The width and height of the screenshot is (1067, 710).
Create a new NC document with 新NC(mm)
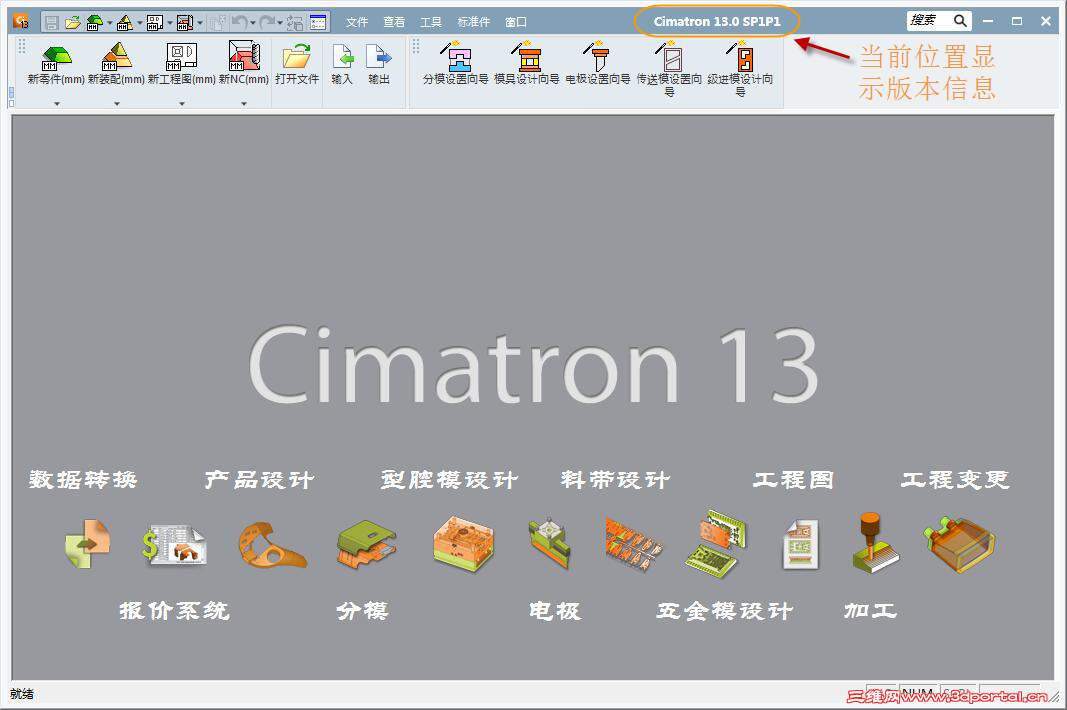(244, 63)
